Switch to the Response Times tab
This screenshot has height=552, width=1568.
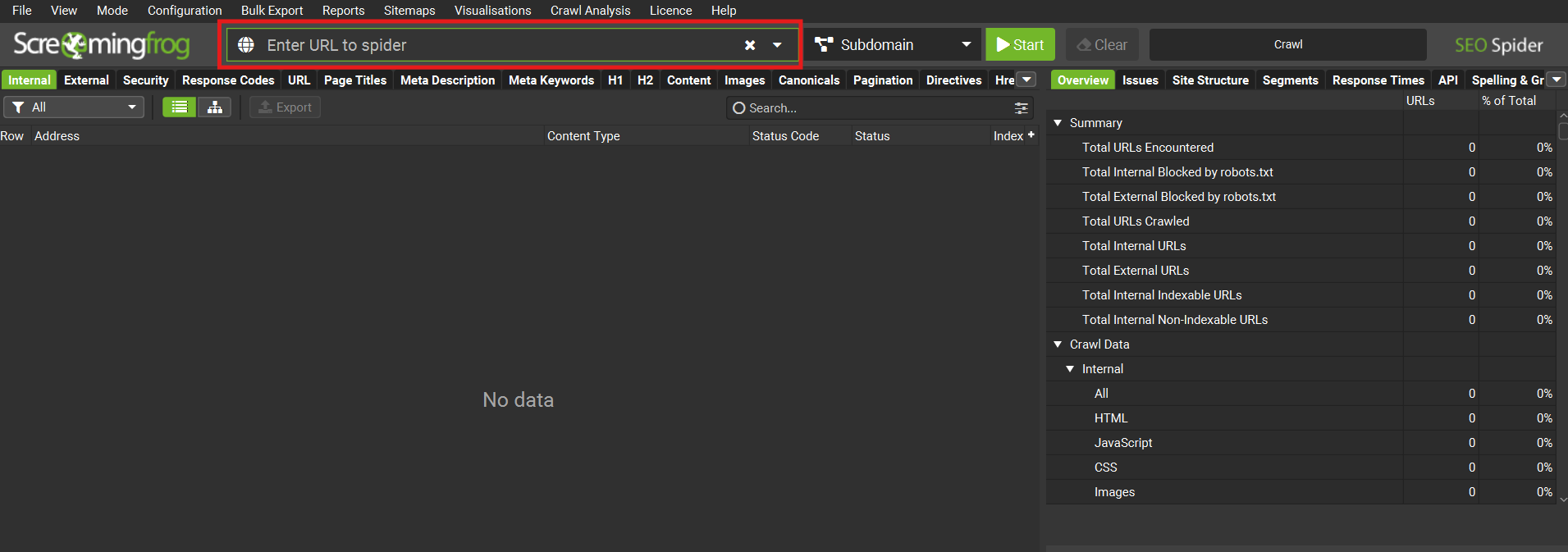coord(1378,80)
